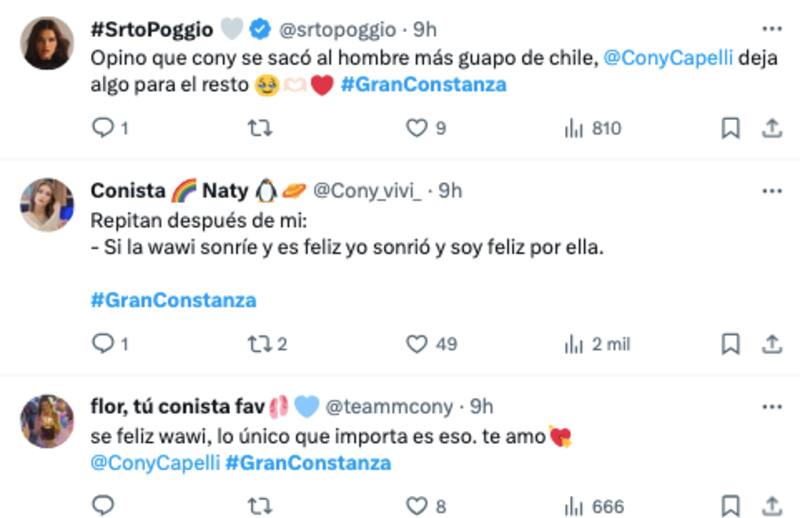
Task: Like the tweet from flor, tú conista fav
Action: 417,507
